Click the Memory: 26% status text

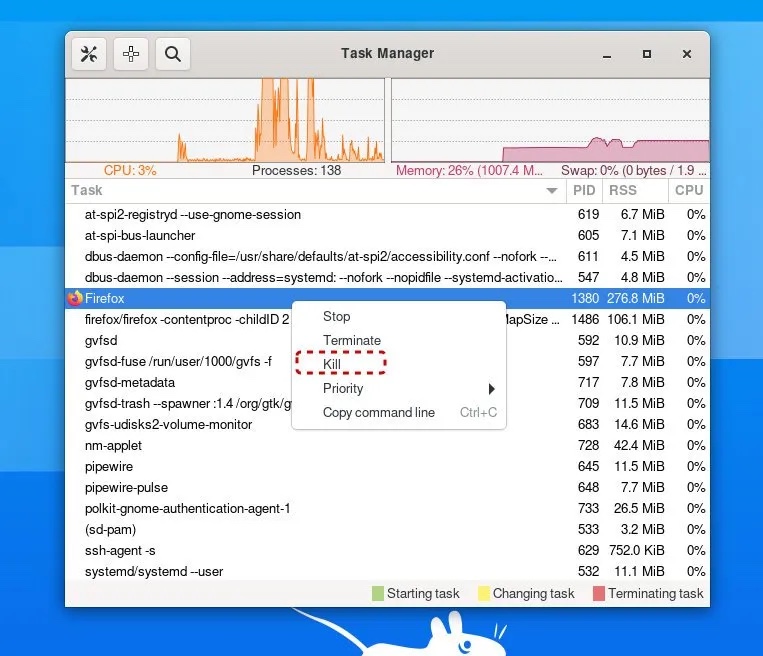coord(469,170)
